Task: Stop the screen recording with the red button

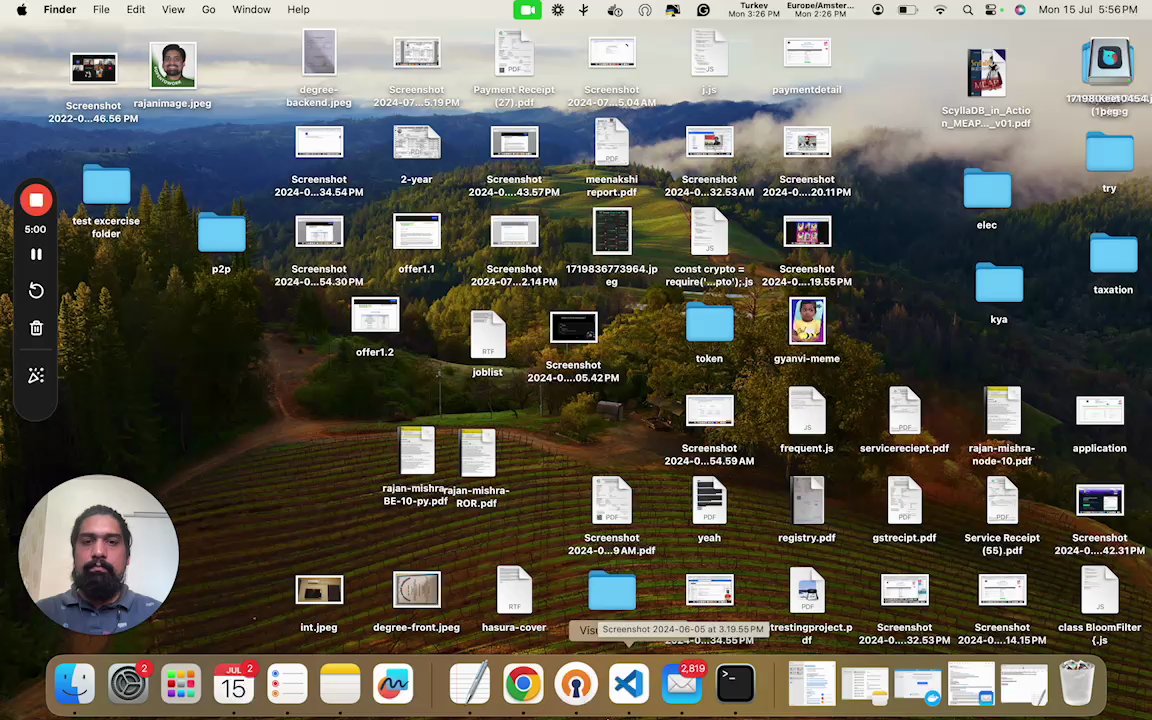Action: click(36, 200)
